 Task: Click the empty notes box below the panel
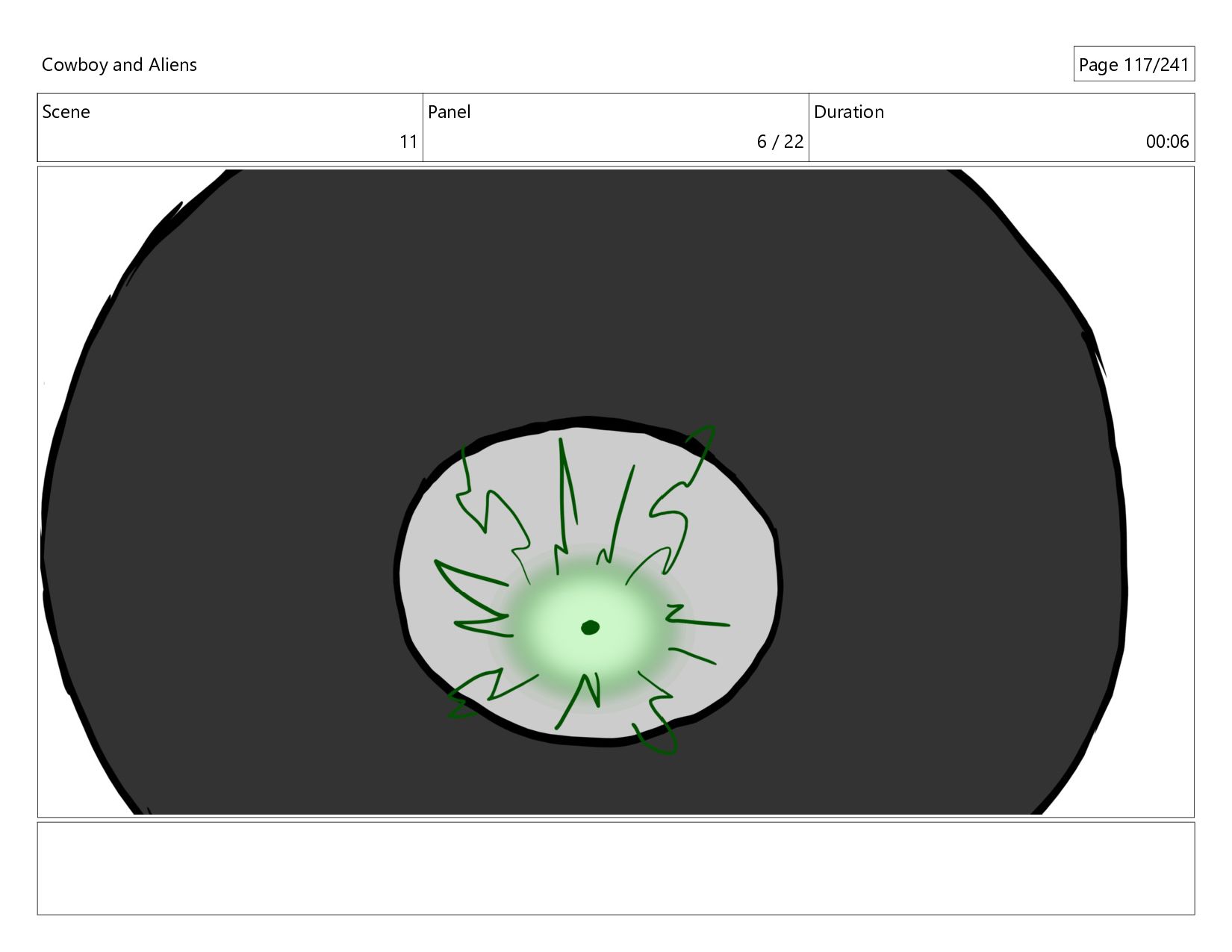[x=616, y=868]
